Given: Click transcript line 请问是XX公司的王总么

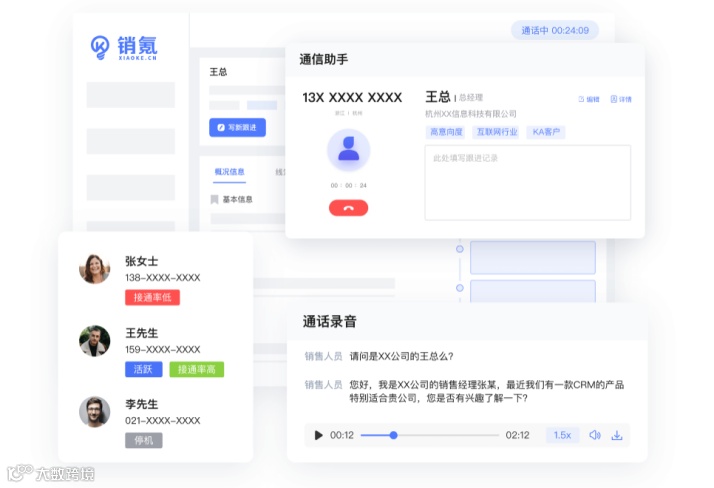Looking at the screenshot, I should click(x=401, y=356).
